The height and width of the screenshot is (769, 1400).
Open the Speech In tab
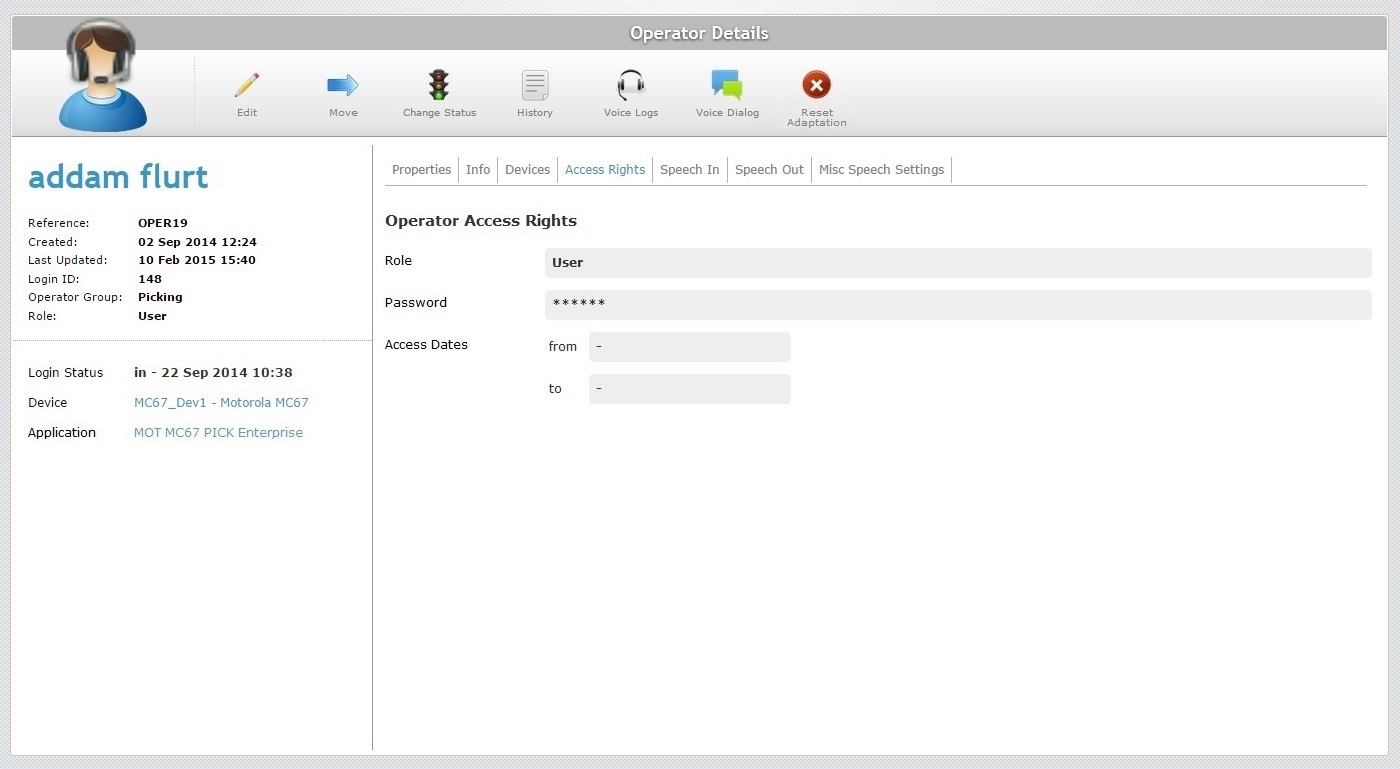point(690,170)
